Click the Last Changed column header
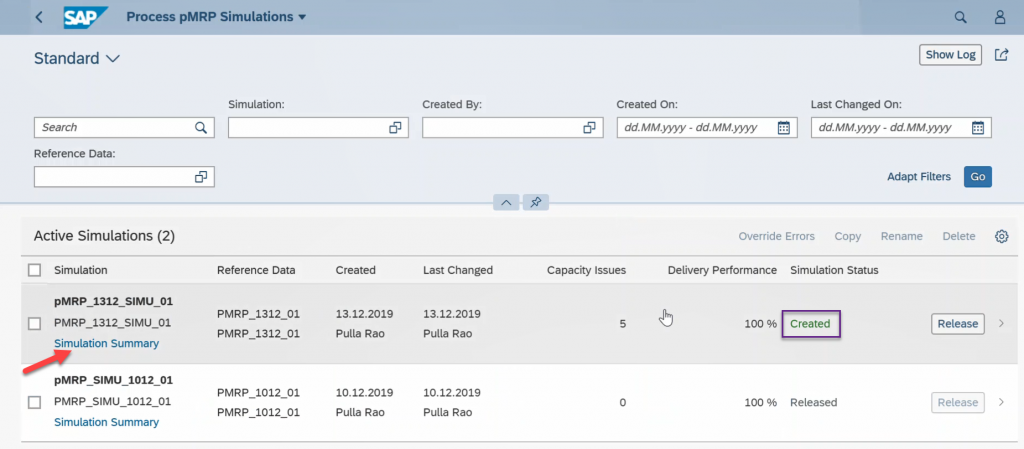1024x449 pixels. pos(458,270)
